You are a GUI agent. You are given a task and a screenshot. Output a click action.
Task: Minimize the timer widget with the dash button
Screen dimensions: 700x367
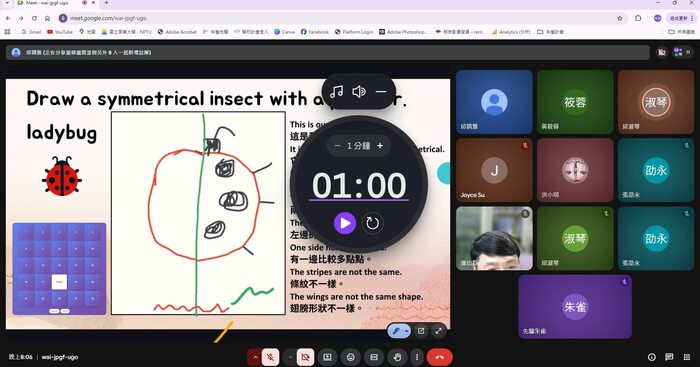pyautogui.click(x=381, y=92)
